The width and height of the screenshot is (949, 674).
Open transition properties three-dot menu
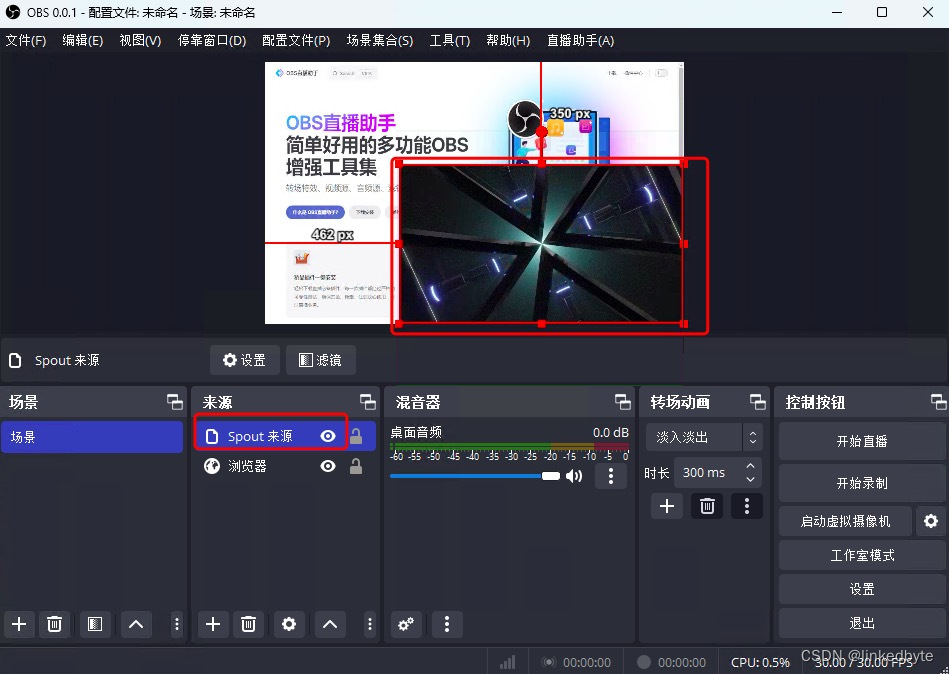[x=747, y=506]
